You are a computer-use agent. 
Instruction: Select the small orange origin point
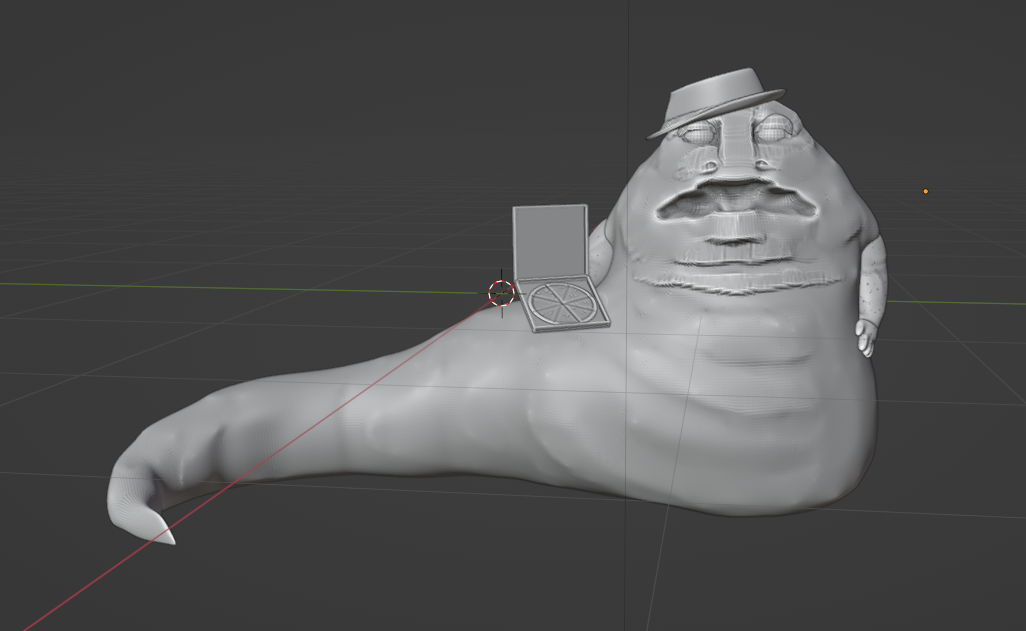925,191
